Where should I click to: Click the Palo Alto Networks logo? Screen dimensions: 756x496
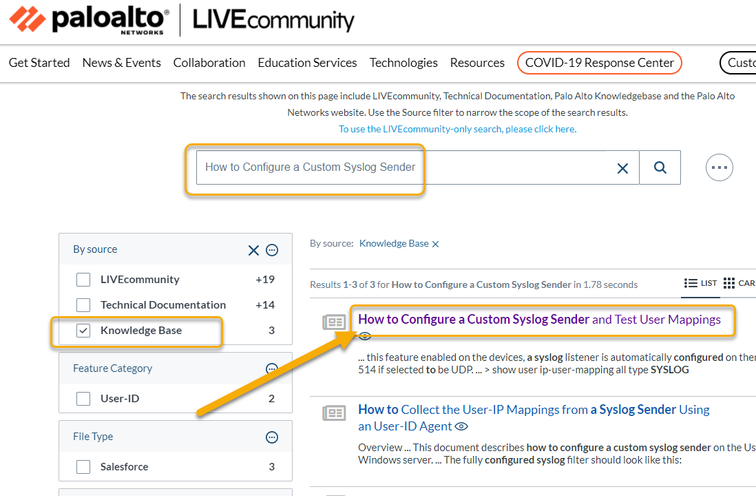tap(89, 20)
